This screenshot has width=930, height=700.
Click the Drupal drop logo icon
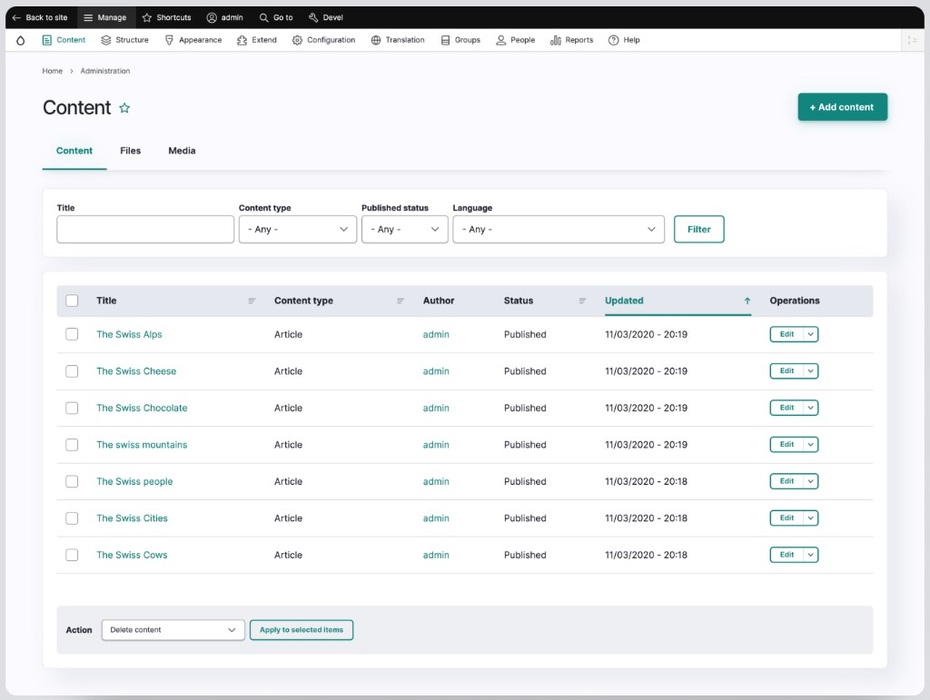point(20,41)
